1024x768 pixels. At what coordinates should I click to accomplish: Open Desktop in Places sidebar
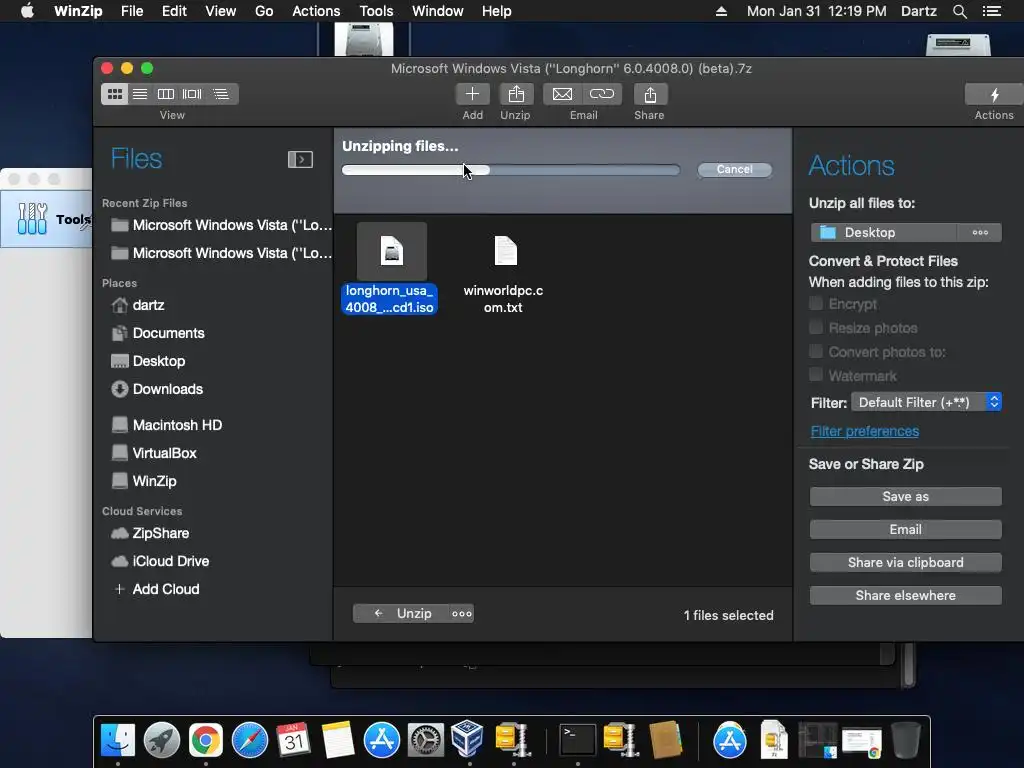[148, 361]
